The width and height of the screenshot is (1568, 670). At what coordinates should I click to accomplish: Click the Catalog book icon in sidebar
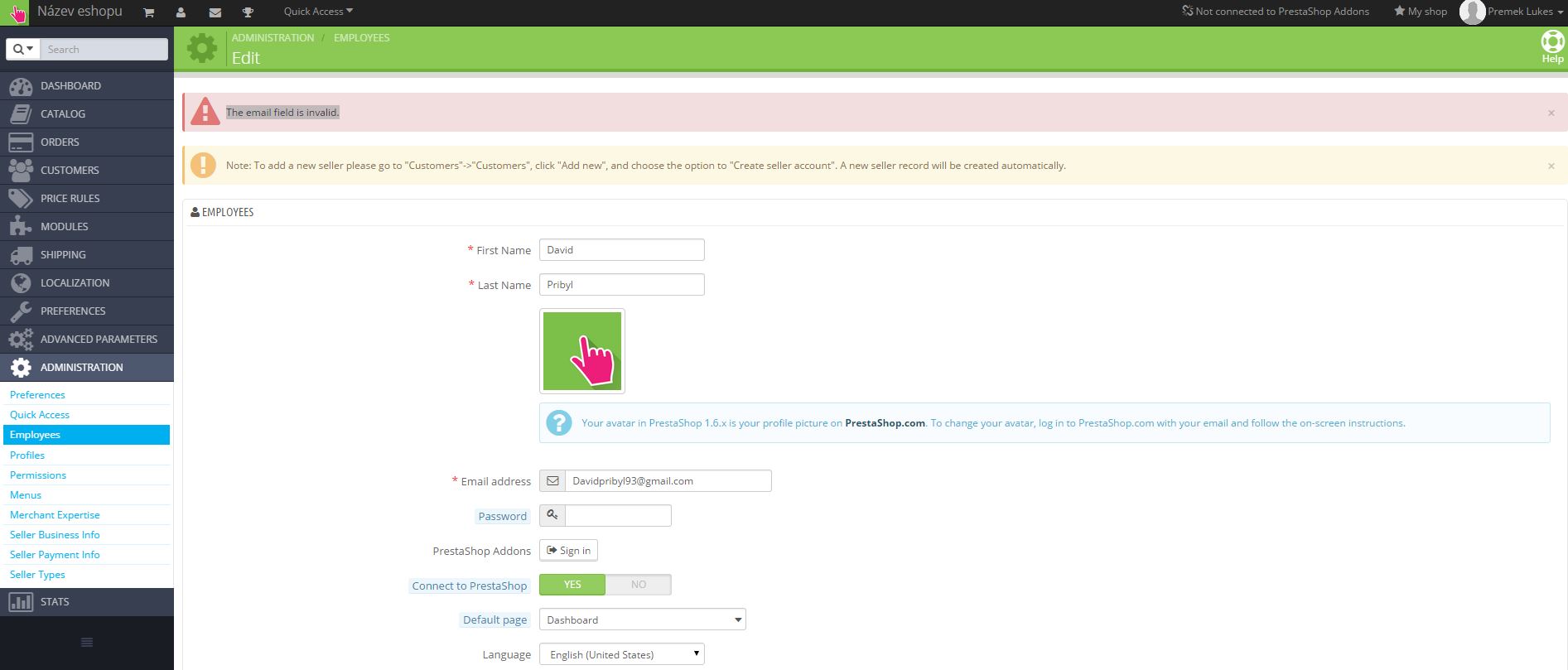pyautogui.click(x=21, y=114)
